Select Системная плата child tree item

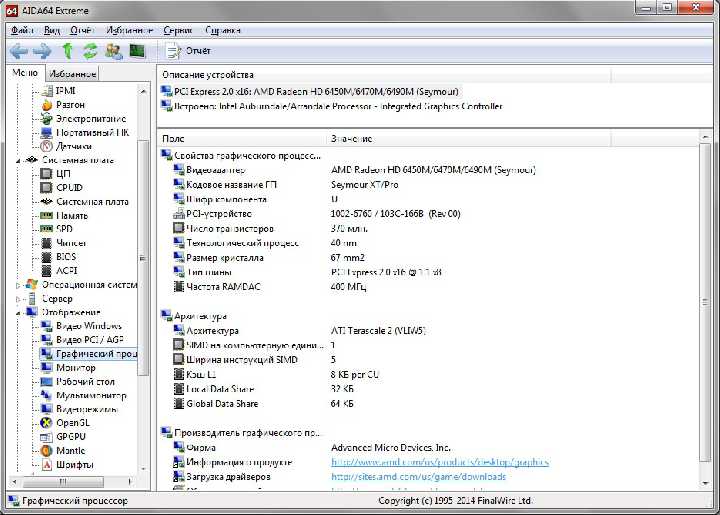tap(84, 202)
